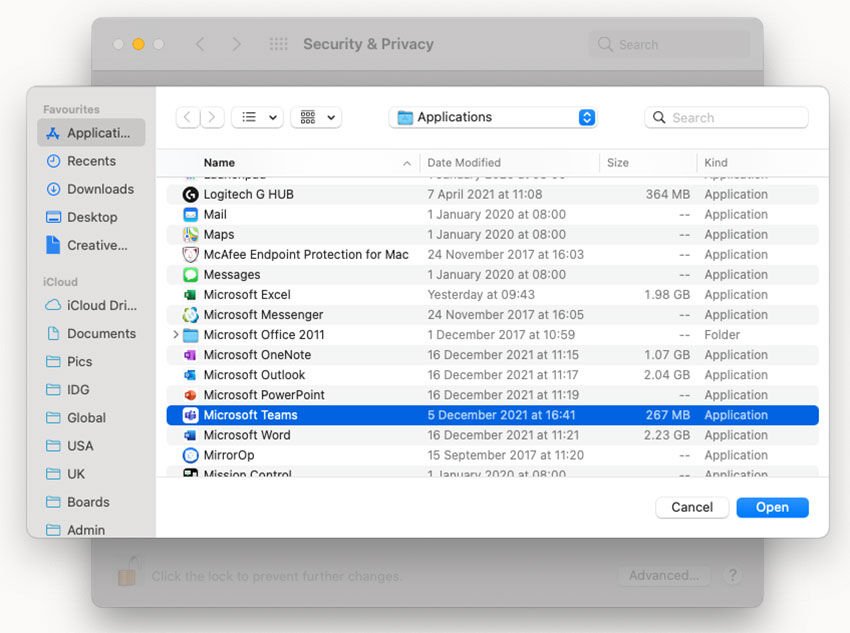This screenshot has width=850, height=633.
Task: Click the show-all grid icon in Security & Privacy
Action: click(279, 44)
